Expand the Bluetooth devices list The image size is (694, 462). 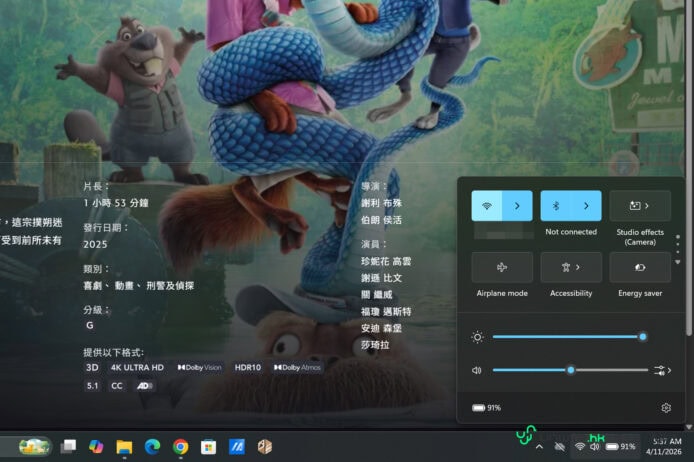coord(586,206)
